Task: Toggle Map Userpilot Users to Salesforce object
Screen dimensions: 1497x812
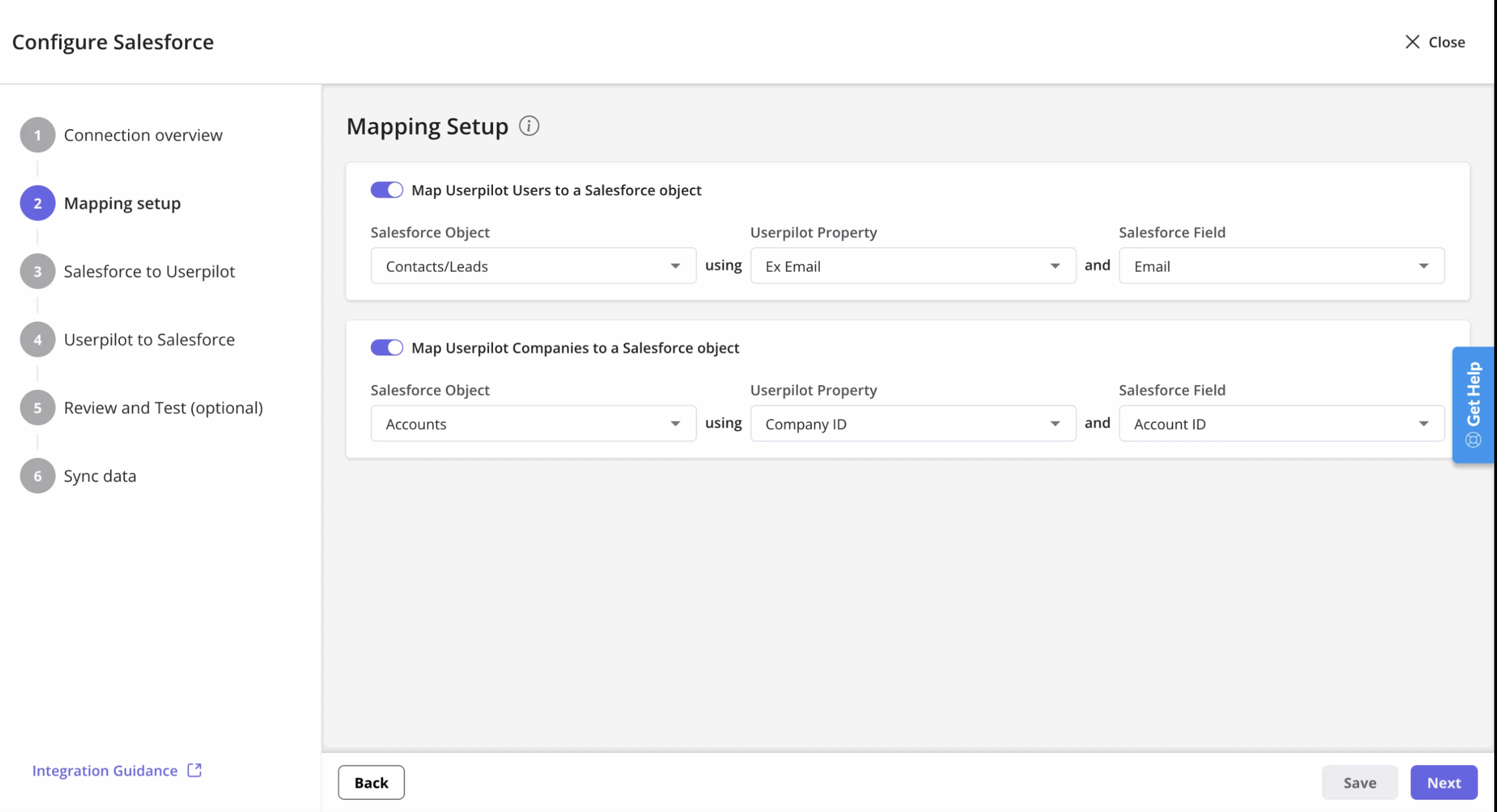Action: 387,190
